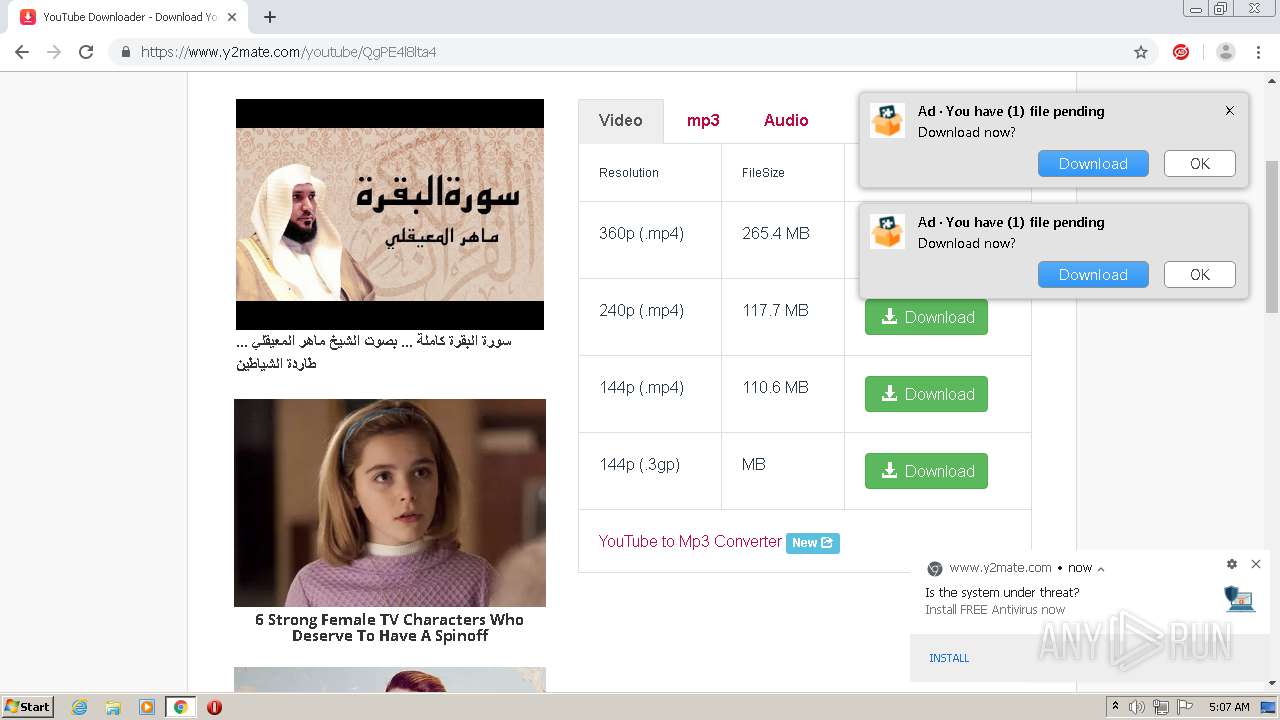Image resolution: width=1280 pixels, height=720 pixels.
Task: Switch to the Audio tab
Action: 786,120
